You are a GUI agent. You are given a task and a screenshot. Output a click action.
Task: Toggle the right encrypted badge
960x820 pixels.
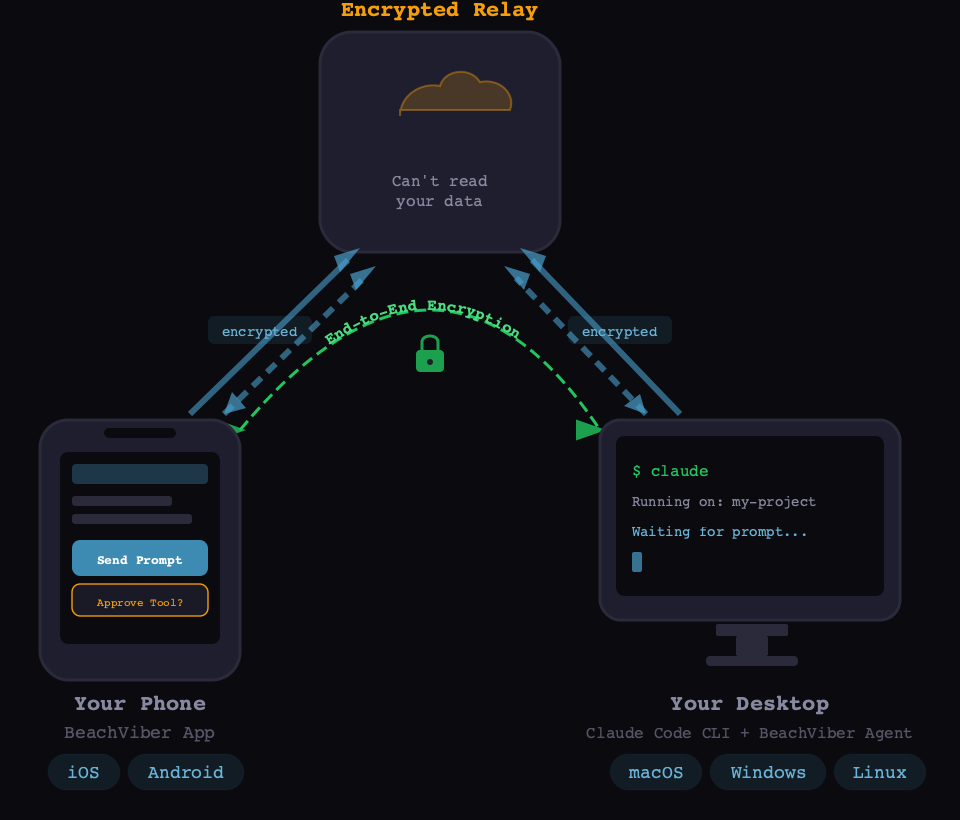tap(620, 330)
